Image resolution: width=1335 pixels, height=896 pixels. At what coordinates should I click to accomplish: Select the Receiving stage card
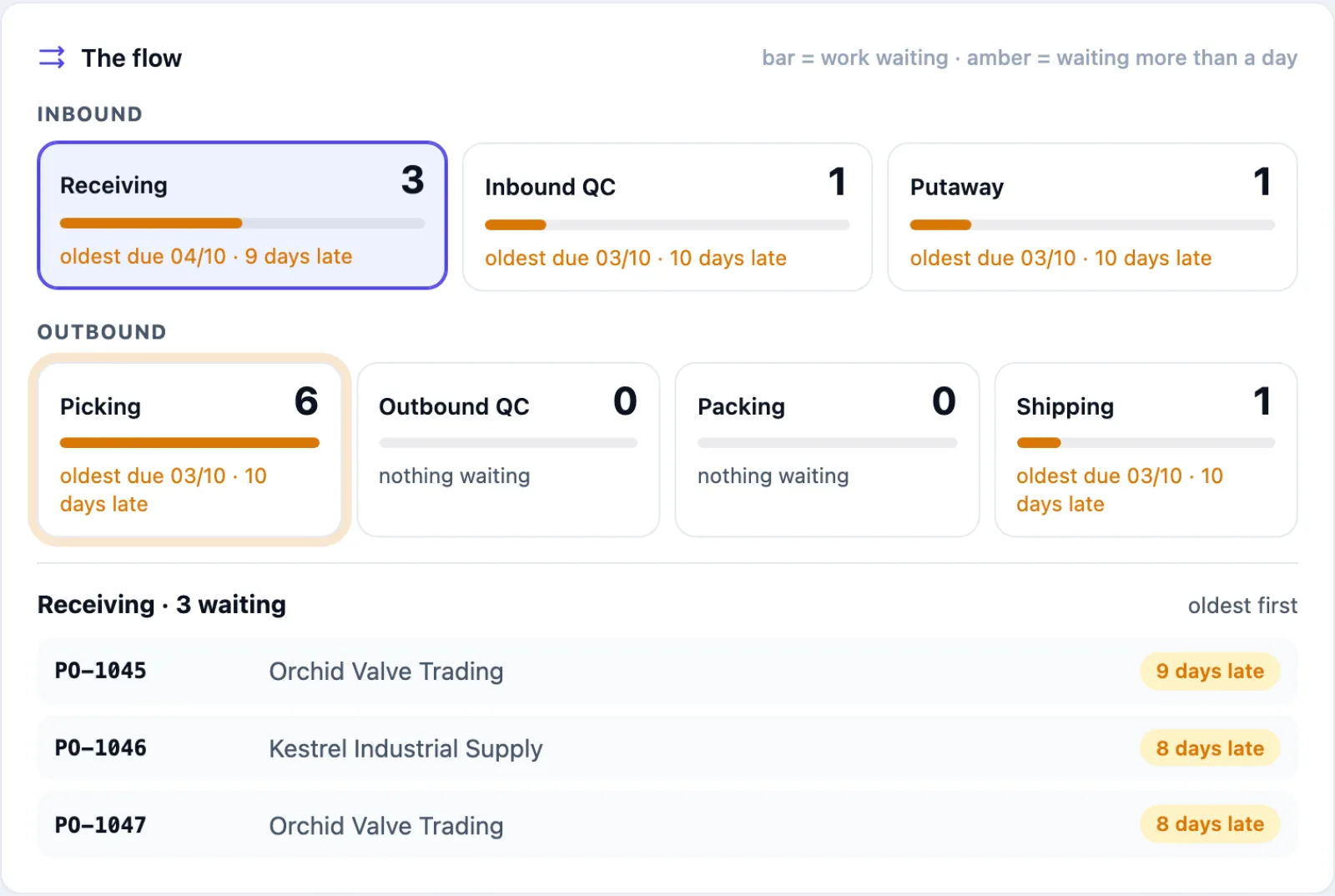pos(242,215)
